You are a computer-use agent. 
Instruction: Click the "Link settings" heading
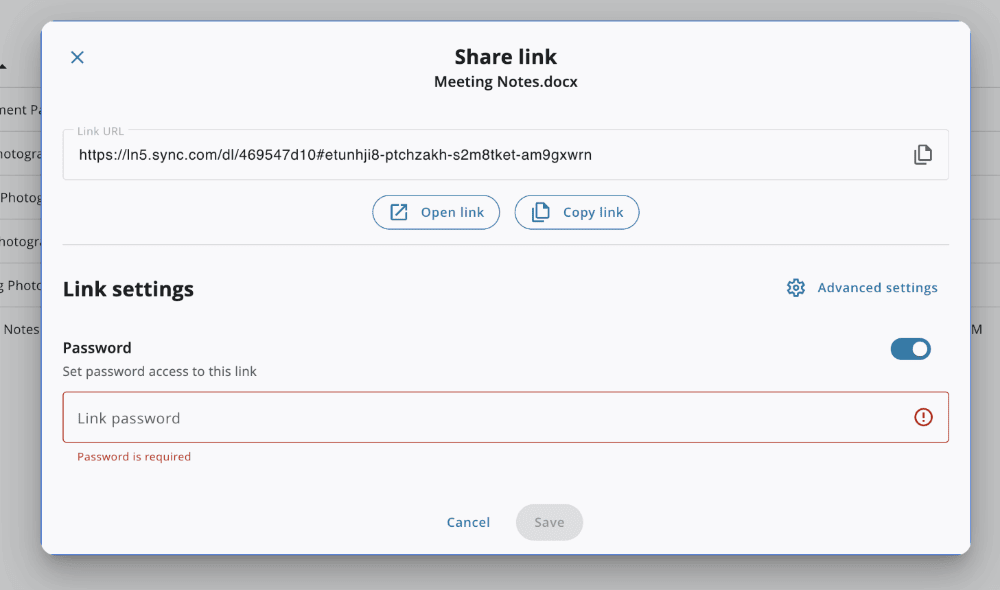coord(128,289)
